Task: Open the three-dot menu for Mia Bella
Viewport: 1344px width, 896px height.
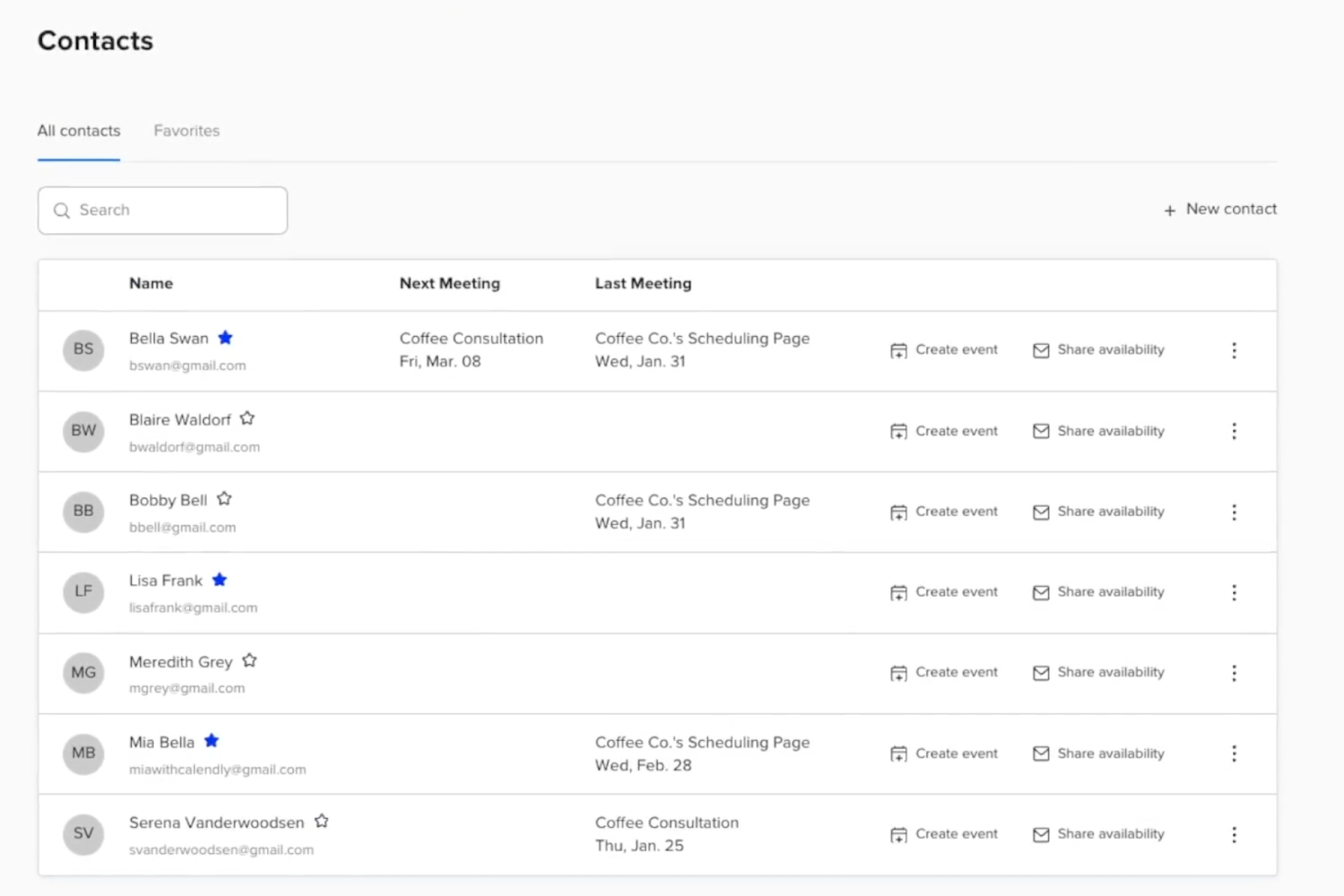Action: click(1234, 753)
